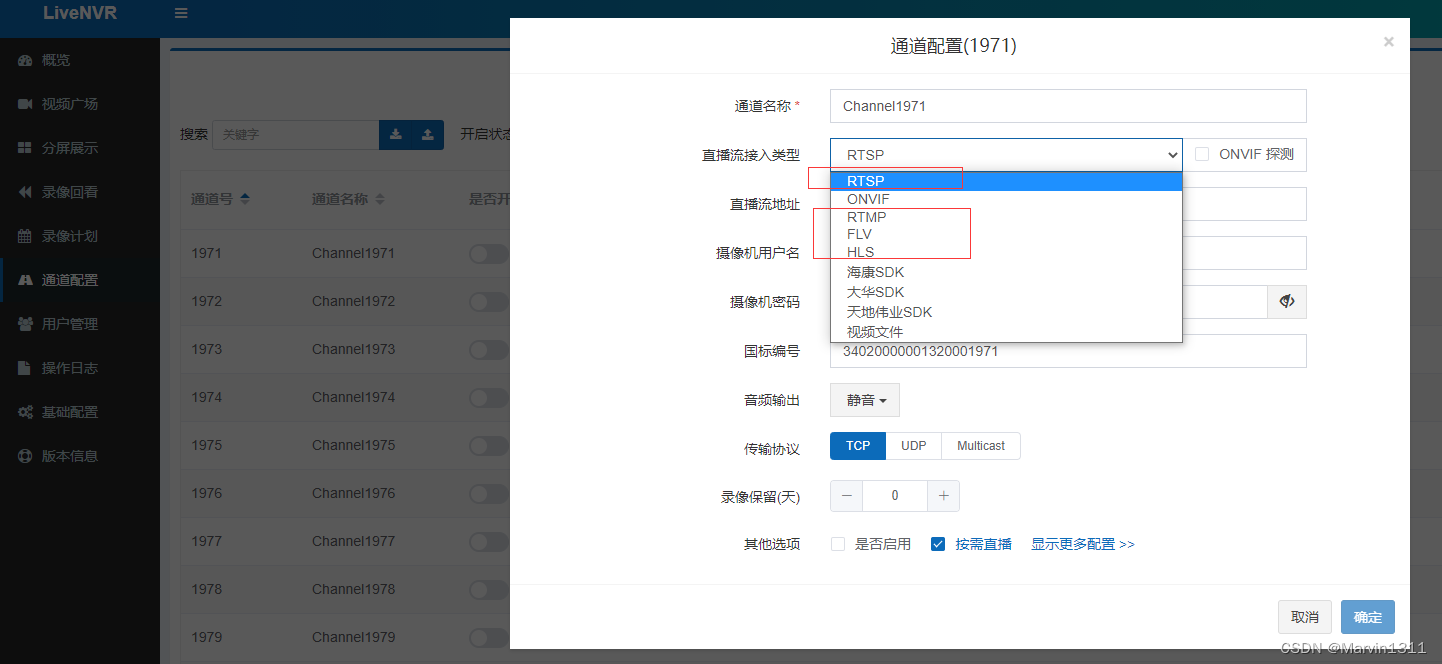Decrease 录像保留 days with minus button

point(847,496)
